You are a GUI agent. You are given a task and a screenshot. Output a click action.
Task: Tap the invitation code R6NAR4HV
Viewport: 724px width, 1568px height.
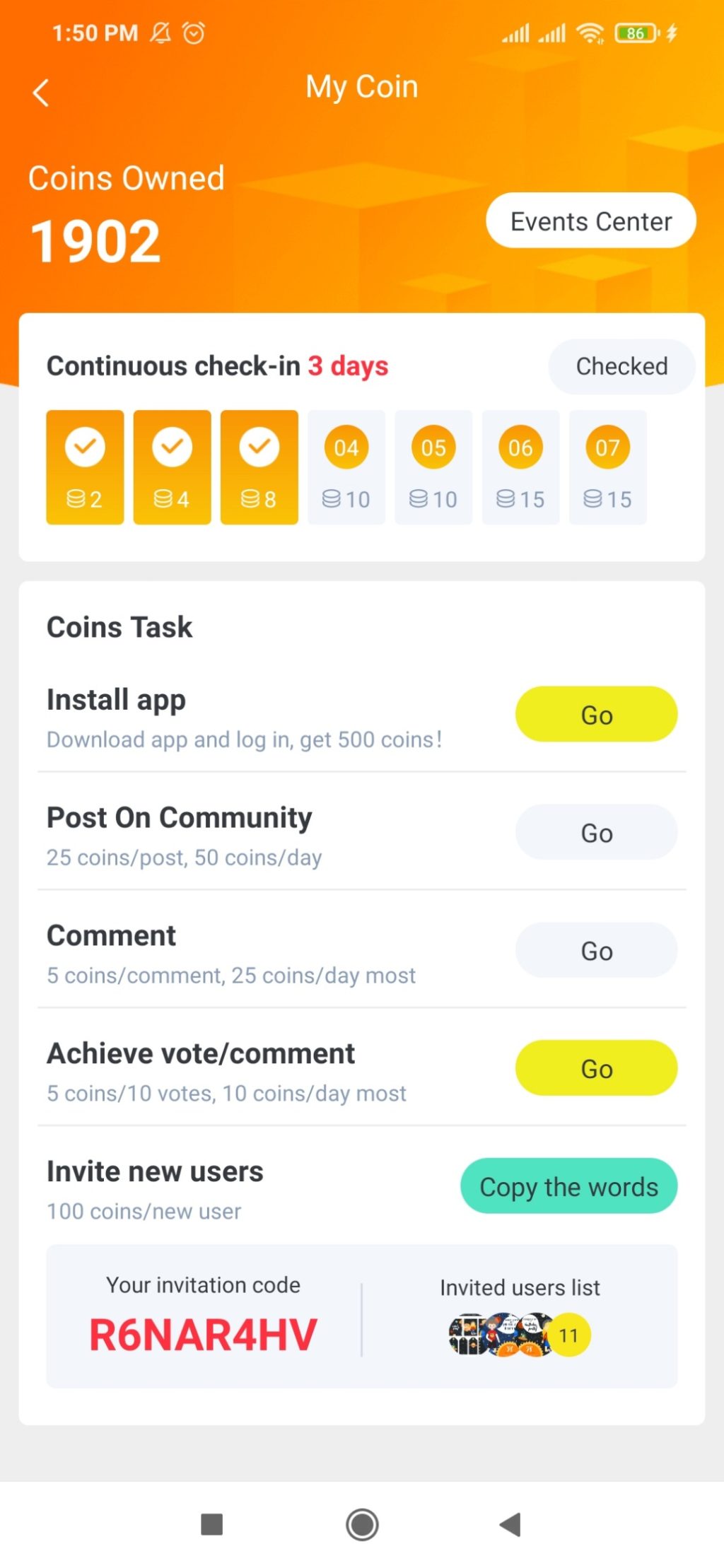pos(203,1335)
